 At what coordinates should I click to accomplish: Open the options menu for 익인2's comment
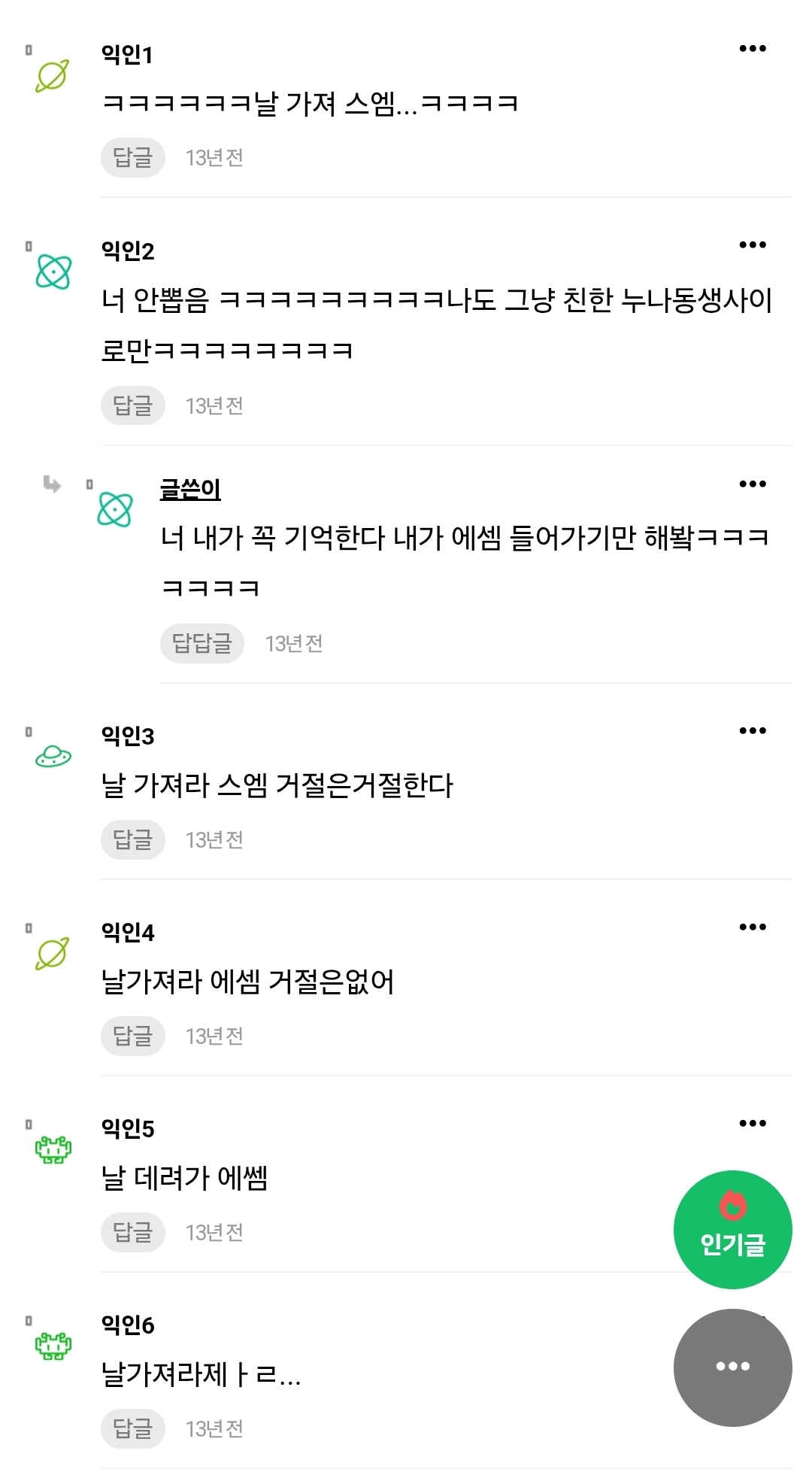[753, 244]
